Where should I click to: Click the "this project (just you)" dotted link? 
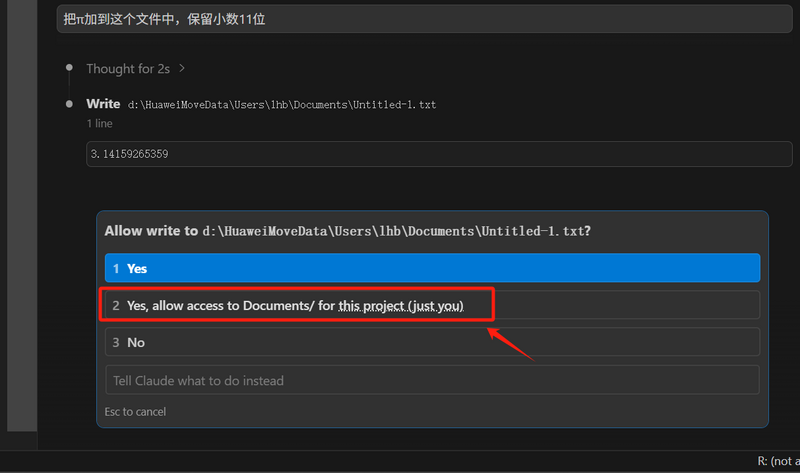coord(400,305)
